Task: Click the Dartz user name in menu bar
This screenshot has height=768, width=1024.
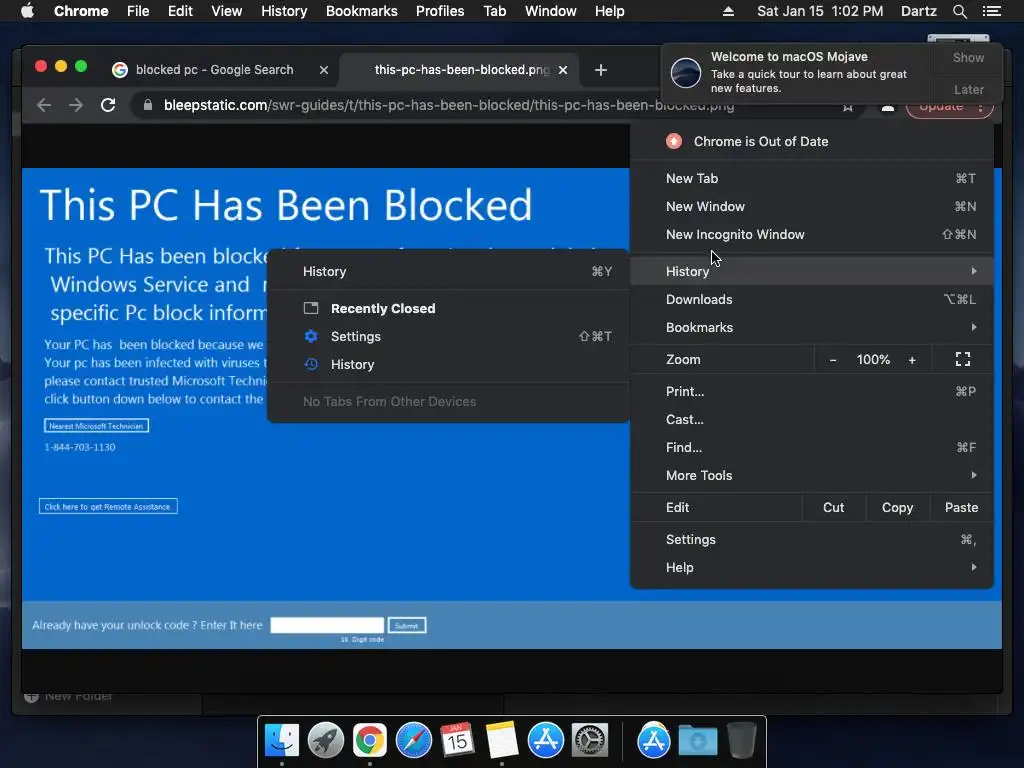Action: coord(918,11)
